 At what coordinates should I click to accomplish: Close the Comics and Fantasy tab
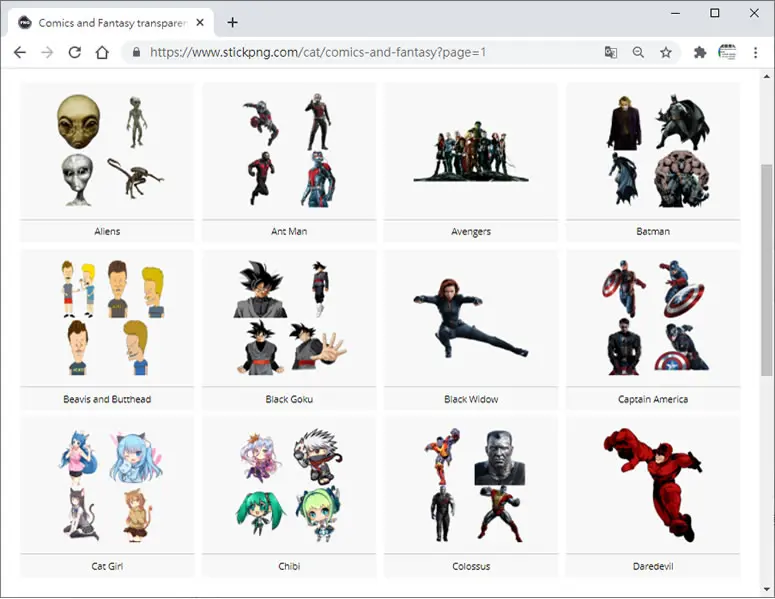point(200,23)
